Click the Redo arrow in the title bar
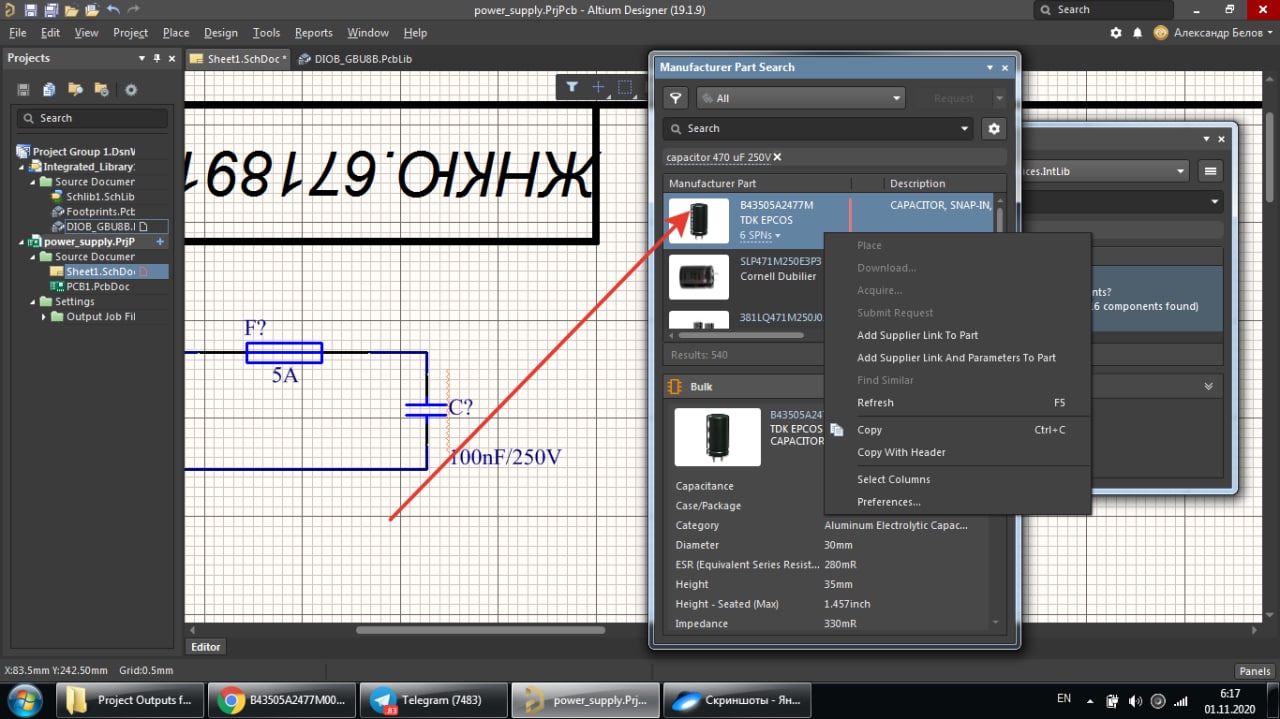Viewport: 1280px width, 719px height. coord(135,10)
